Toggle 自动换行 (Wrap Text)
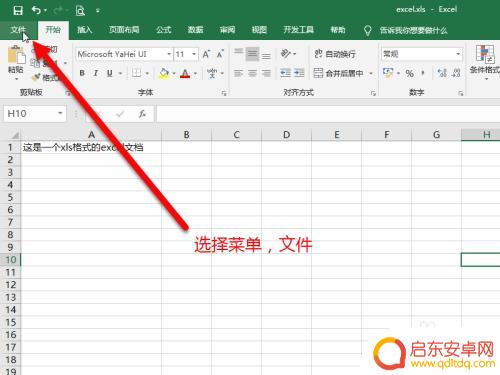 click(x=335, y=54)
